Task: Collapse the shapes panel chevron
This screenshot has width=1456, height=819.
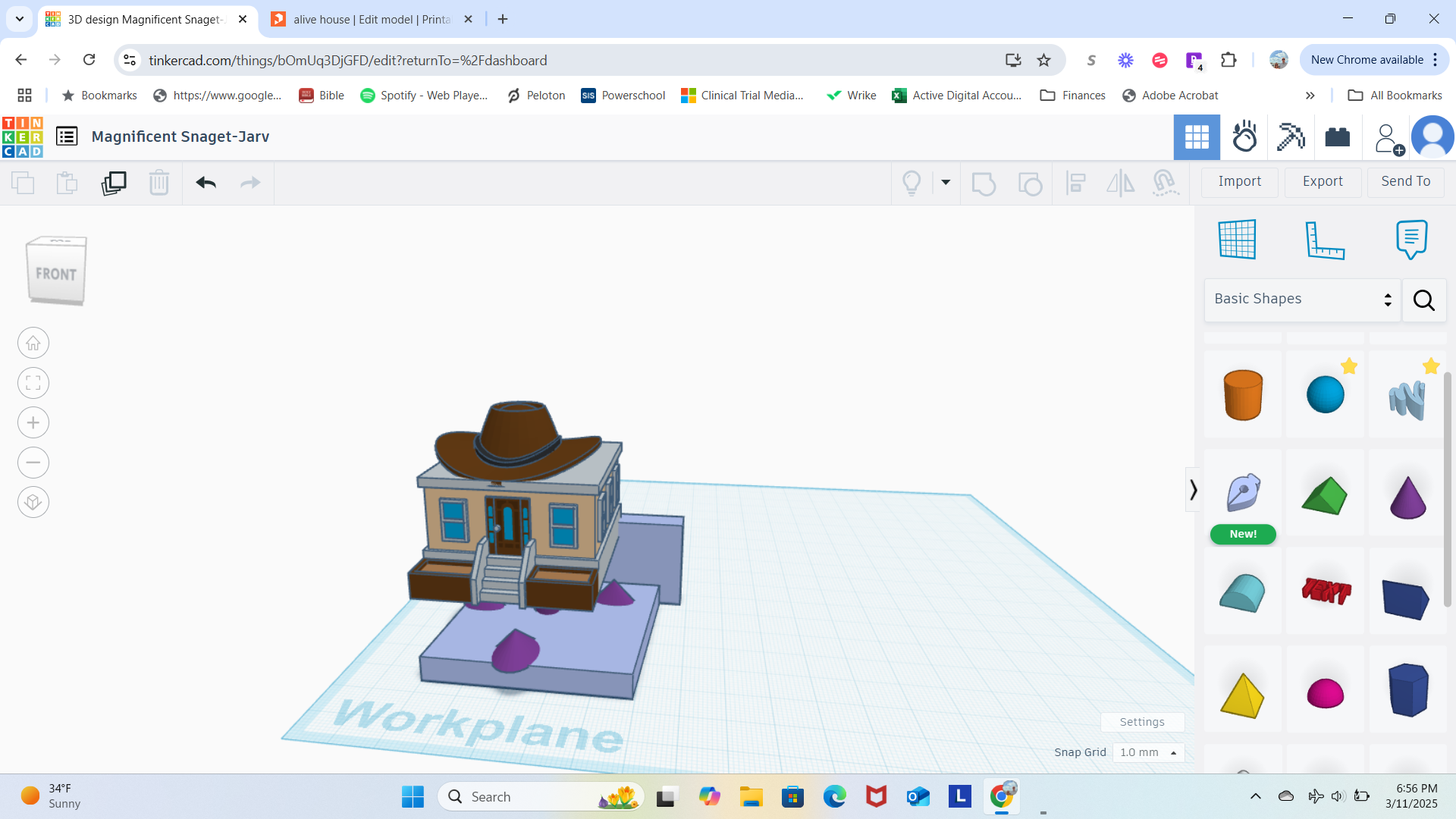Action: (1193, 490)
